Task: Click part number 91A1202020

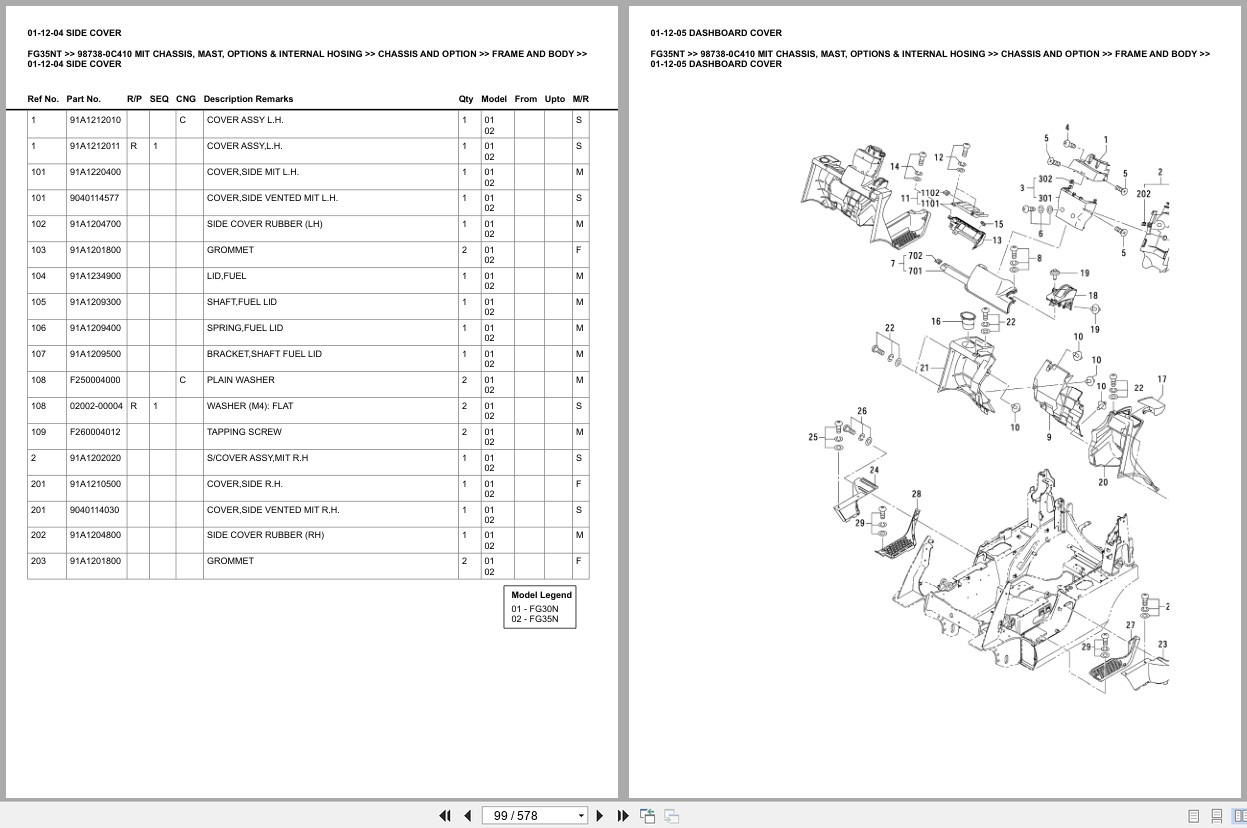Action: point(95,458)
